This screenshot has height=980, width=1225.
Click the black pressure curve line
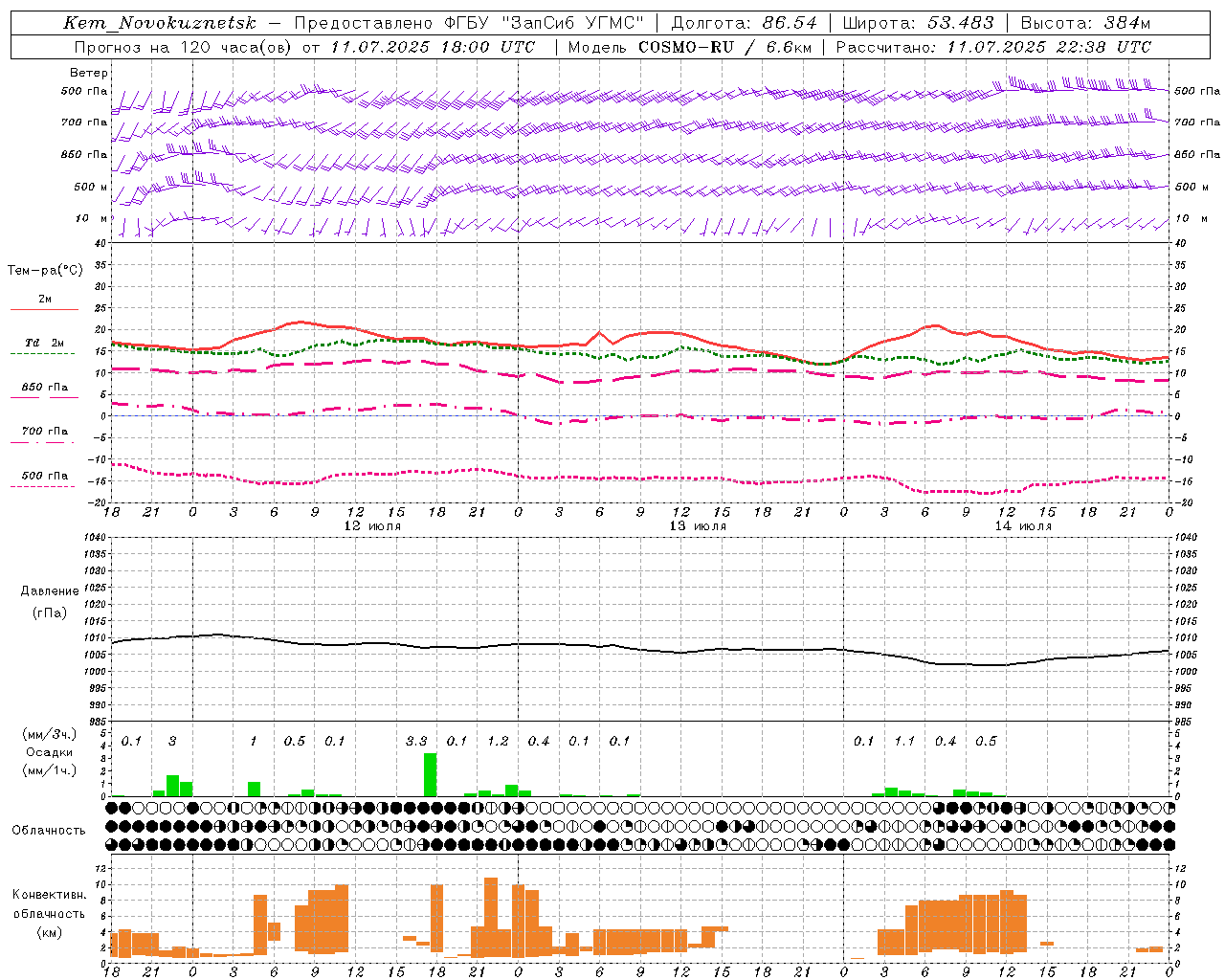pyautogui.click(x=641, y=649)
